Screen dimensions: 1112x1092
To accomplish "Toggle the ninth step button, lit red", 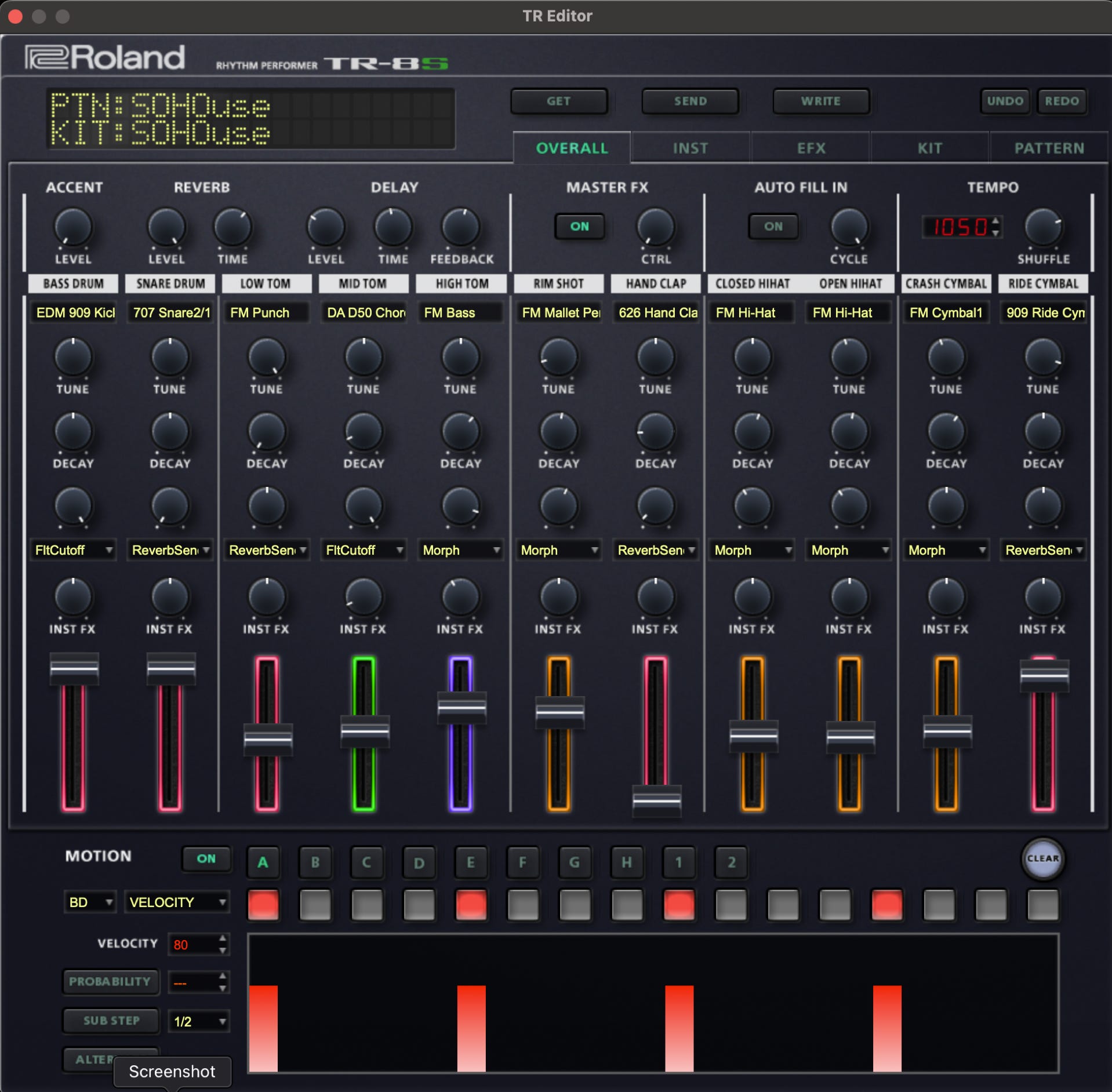I will (679, 904).
